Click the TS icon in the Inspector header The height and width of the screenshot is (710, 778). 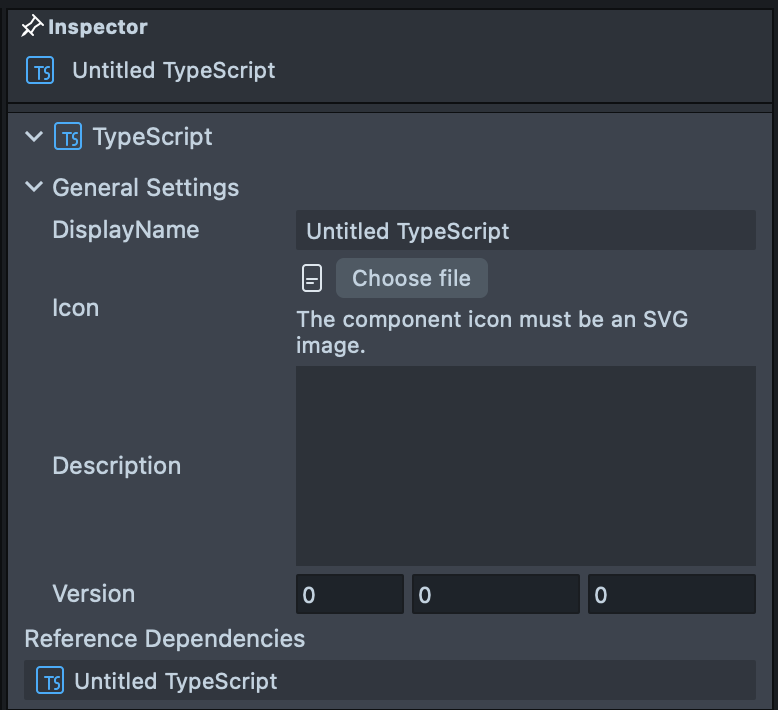pyautogui.click(x=40, y=71)
